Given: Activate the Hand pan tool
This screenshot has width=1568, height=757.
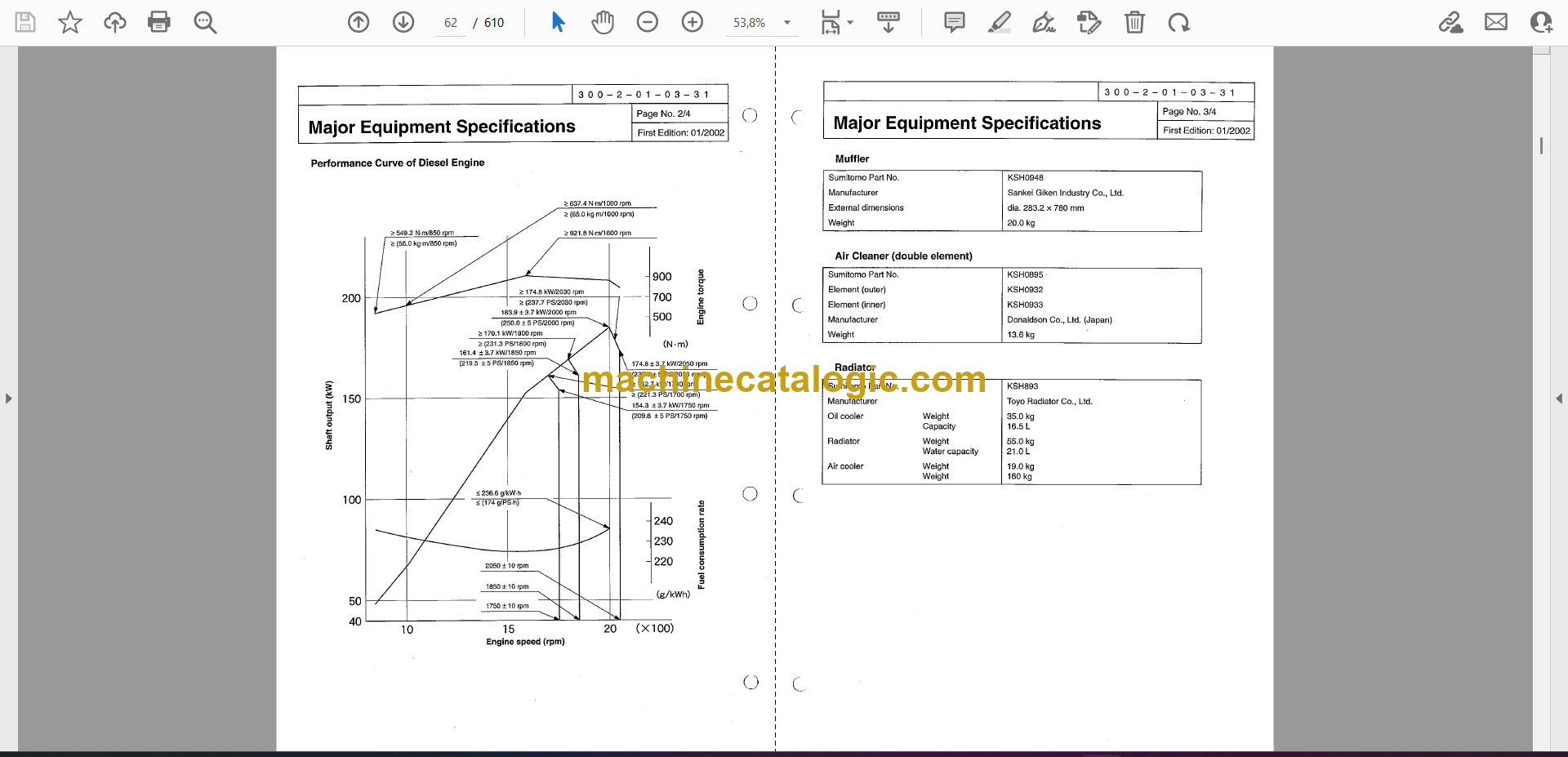Looking at the screenshot, I should point(603,22).
